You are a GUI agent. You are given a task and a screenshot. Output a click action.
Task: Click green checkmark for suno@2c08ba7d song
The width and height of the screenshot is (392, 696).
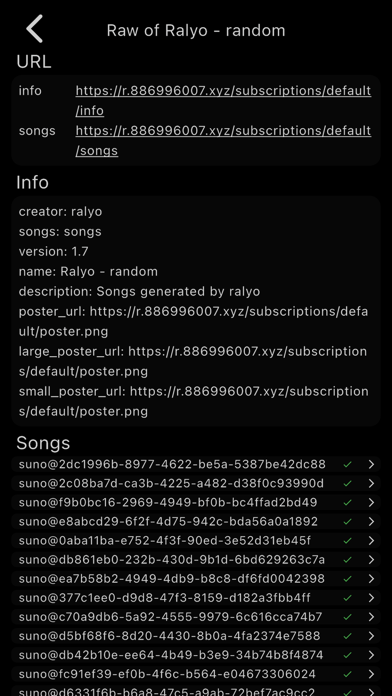click(348, 483)
